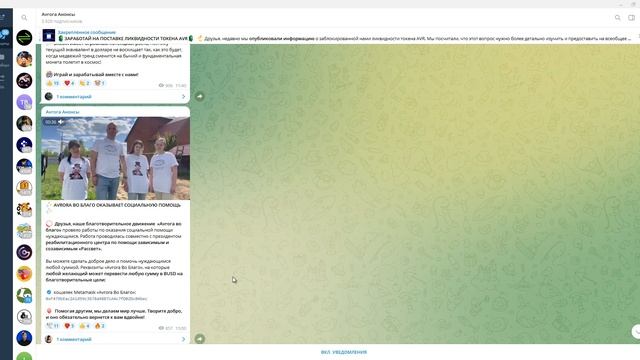Image resolution: width=640 pixels, height=360 pixels.
Task: Open the pinned message thumbnail
Action: [x=49, y=35]
